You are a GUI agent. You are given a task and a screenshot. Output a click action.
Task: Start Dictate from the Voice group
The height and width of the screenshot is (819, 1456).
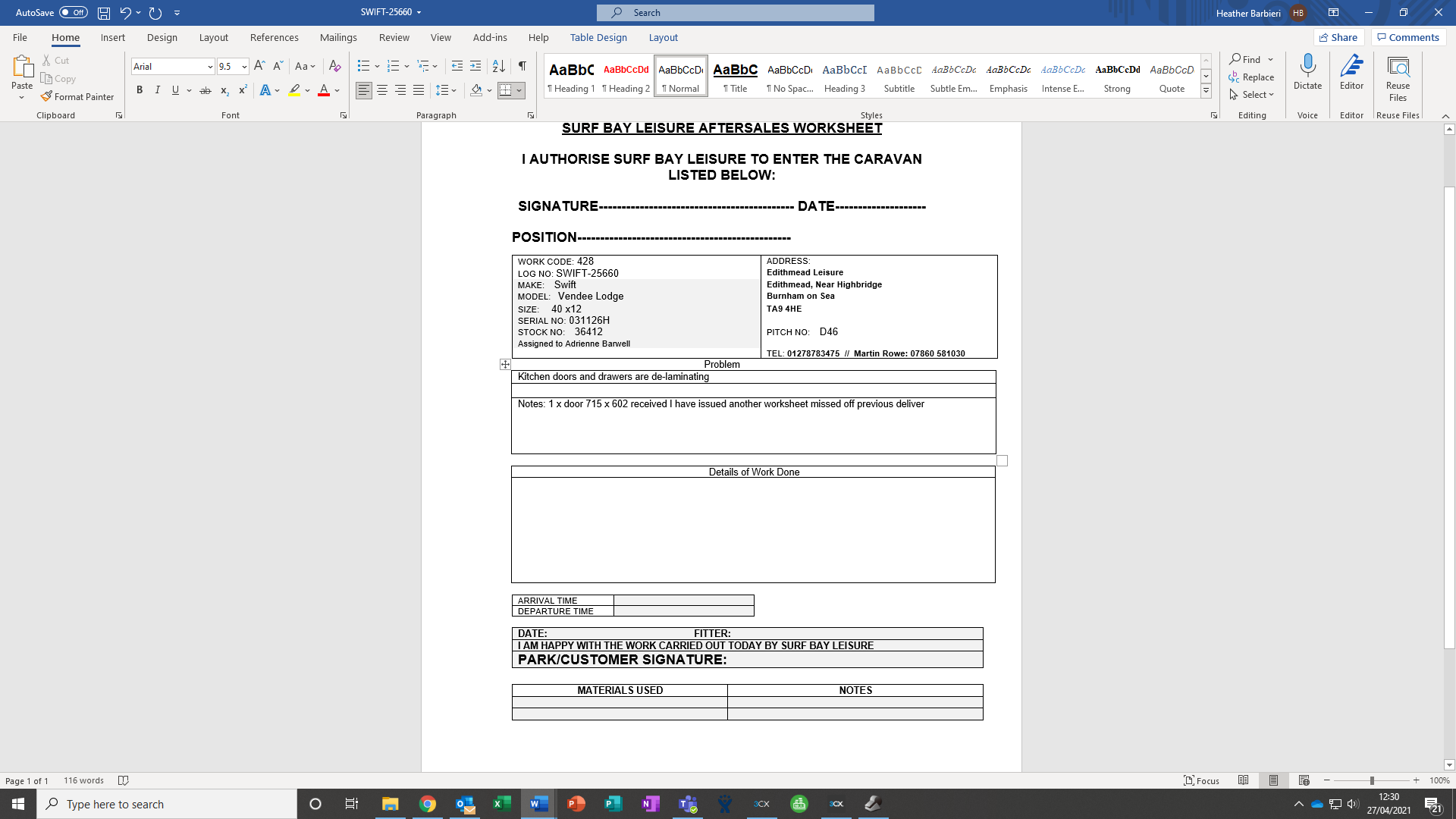[x=1307, y=73]
